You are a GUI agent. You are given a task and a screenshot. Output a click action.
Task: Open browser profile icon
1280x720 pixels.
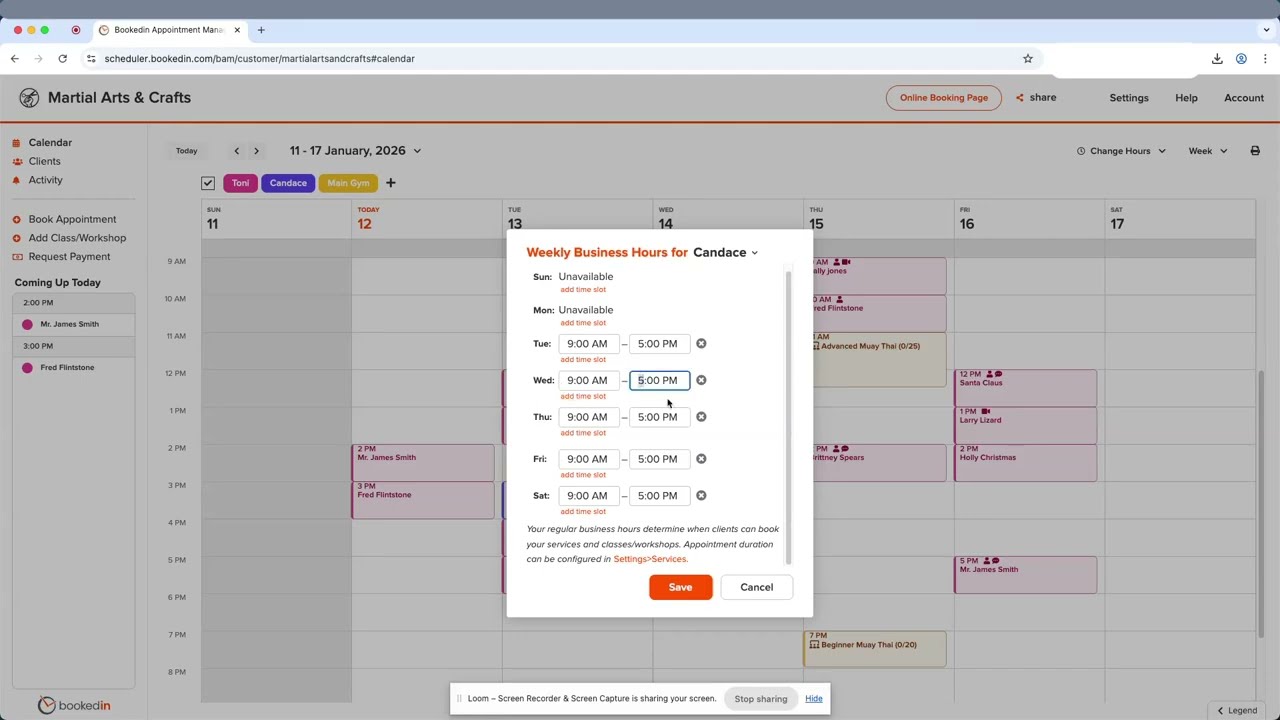[x=1241, y=59]
